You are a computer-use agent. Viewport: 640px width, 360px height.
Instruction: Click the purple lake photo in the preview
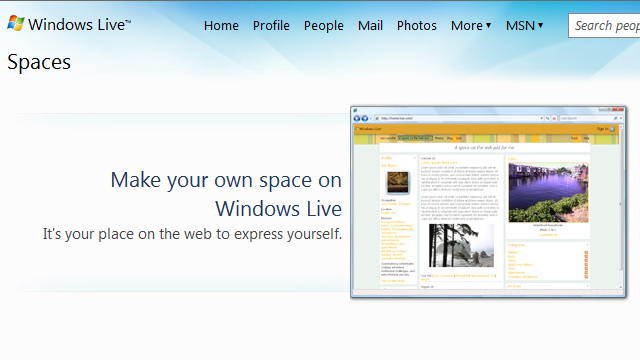[x=548, y=193]
